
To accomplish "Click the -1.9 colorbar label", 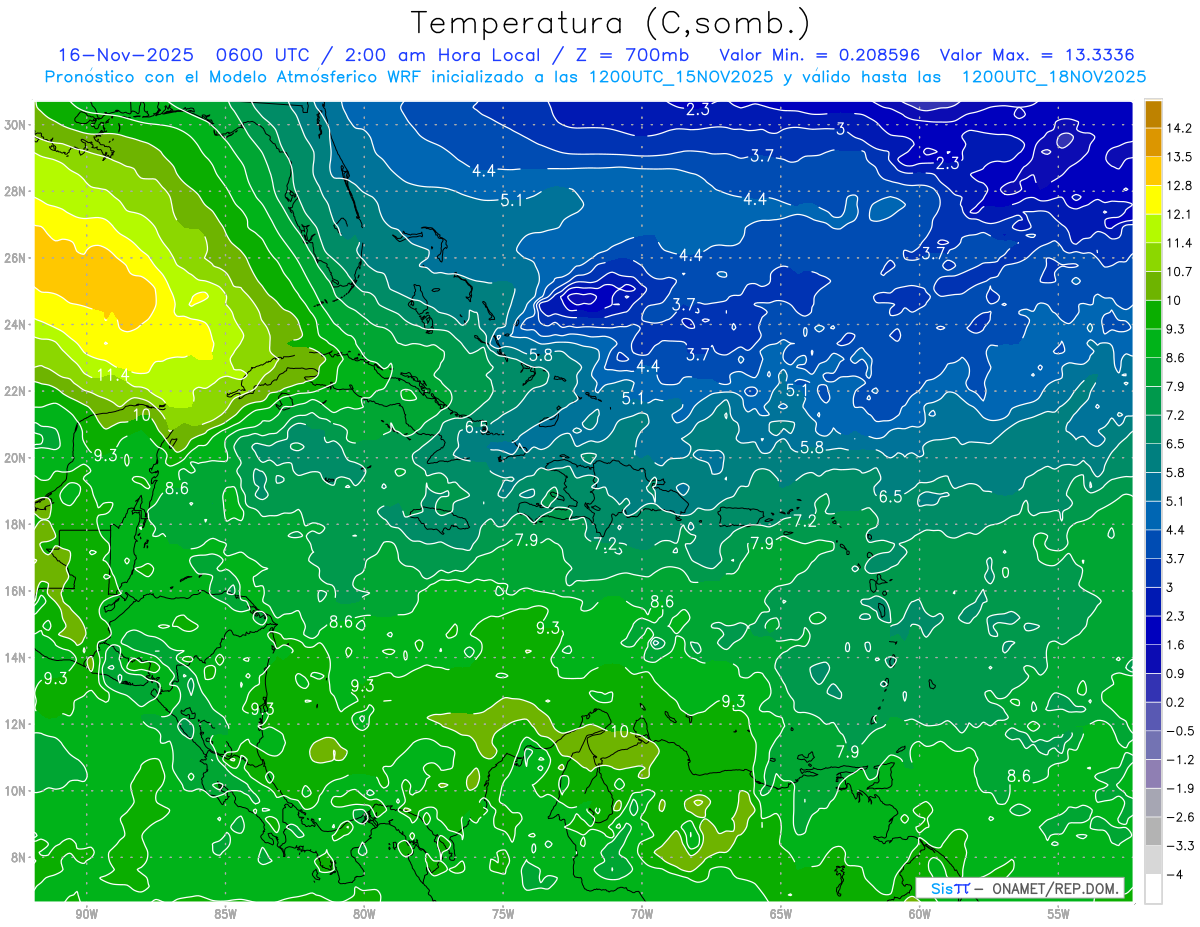I will [x=1181, y=788].
